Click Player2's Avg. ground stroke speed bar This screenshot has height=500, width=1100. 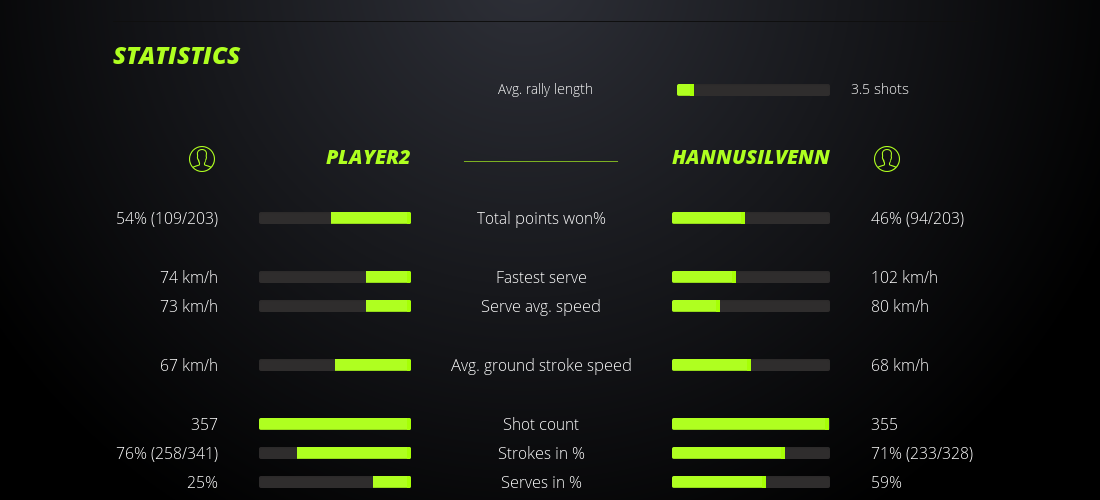(x=335, y=365)
